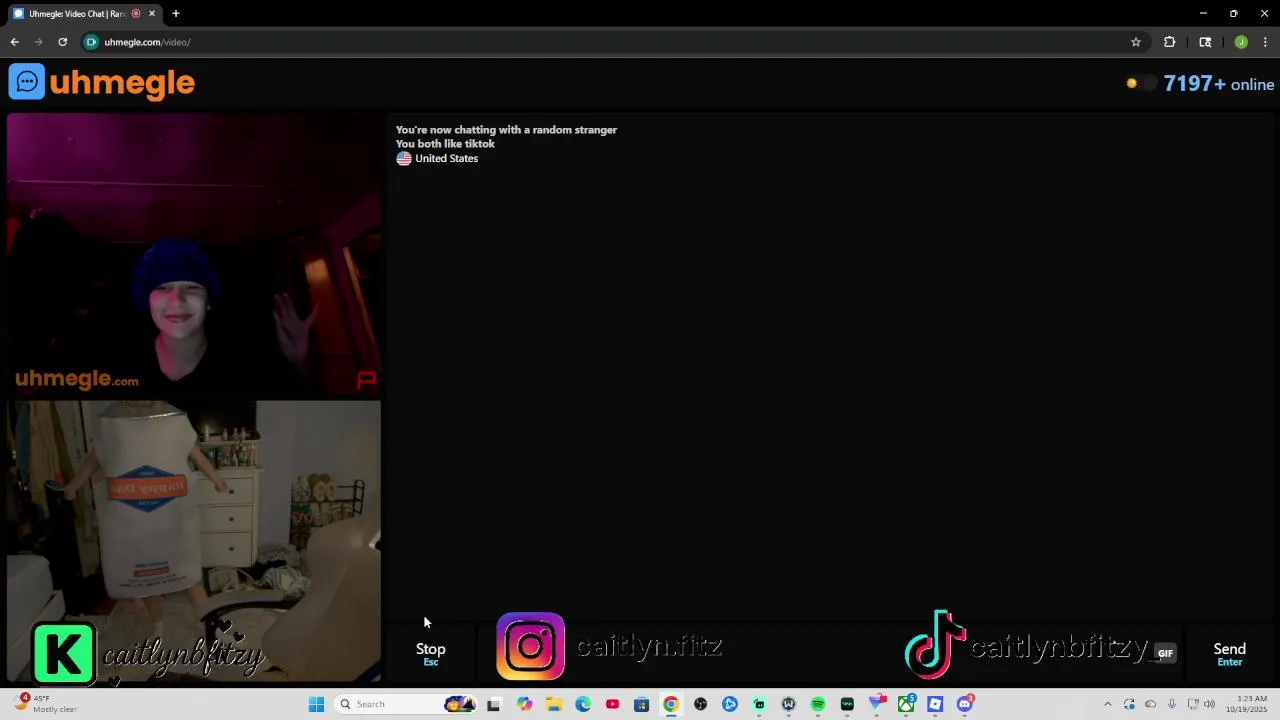The width and height of the screenshot is (1280, 720).
Task: Open the Chrome extensions menu
Action: [x=1169, y=42]
